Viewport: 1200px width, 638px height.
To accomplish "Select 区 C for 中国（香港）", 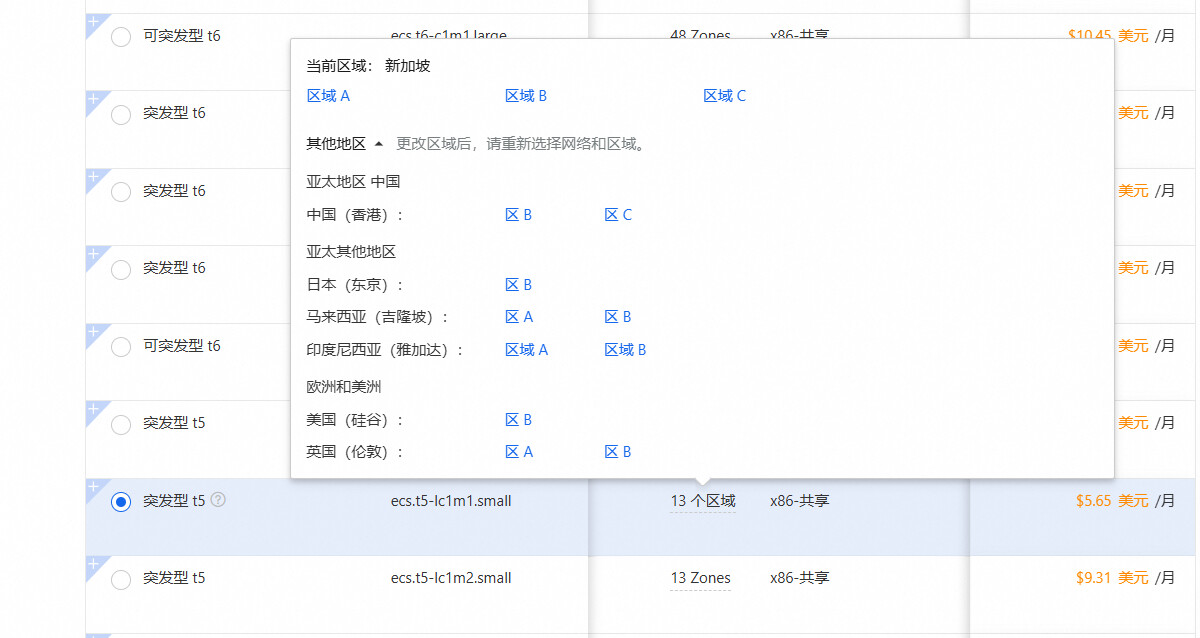I will 618,215.
